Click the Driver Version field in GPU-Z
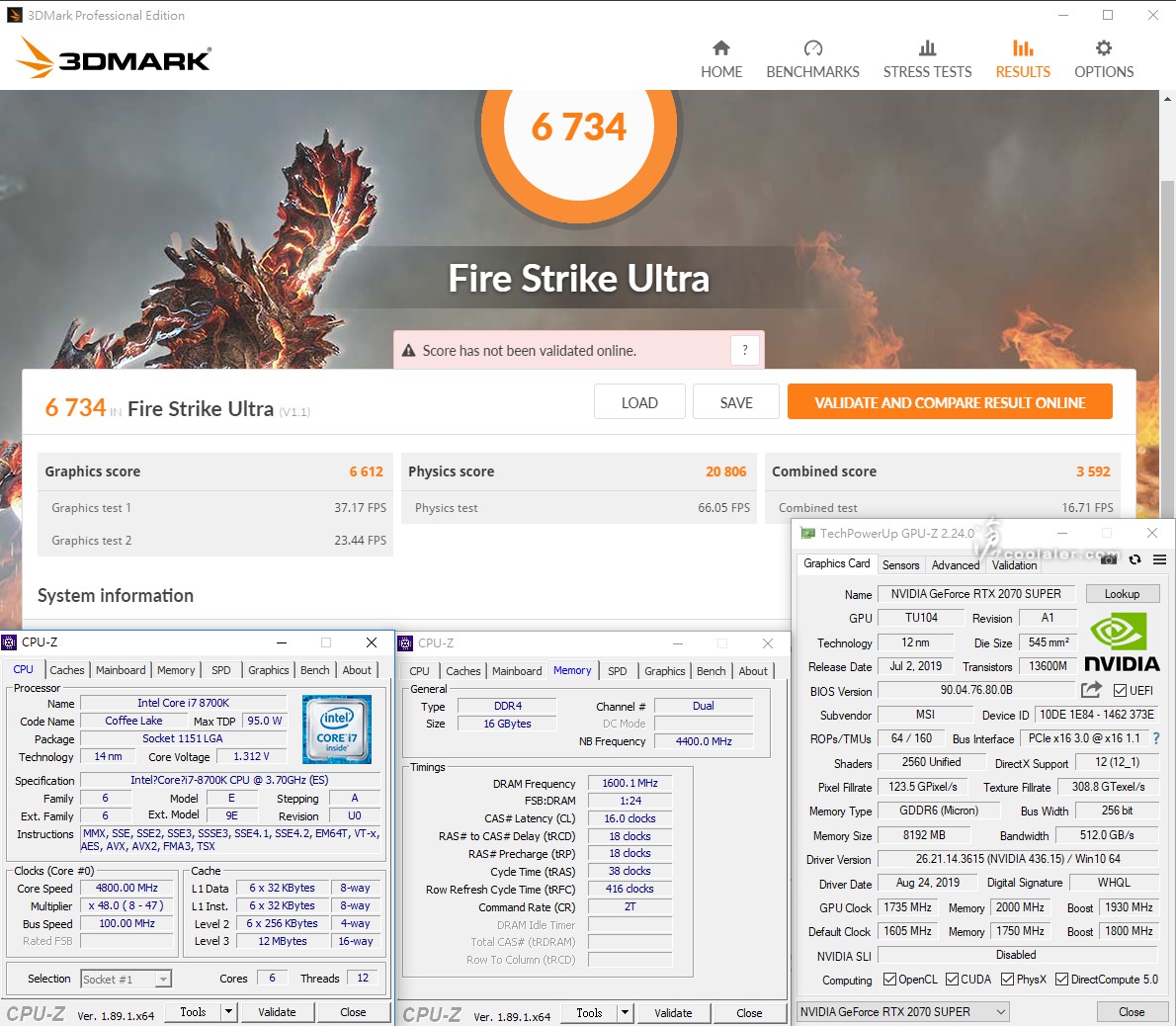This screenshot has width=1176, height=1026. click(1018, 859)
